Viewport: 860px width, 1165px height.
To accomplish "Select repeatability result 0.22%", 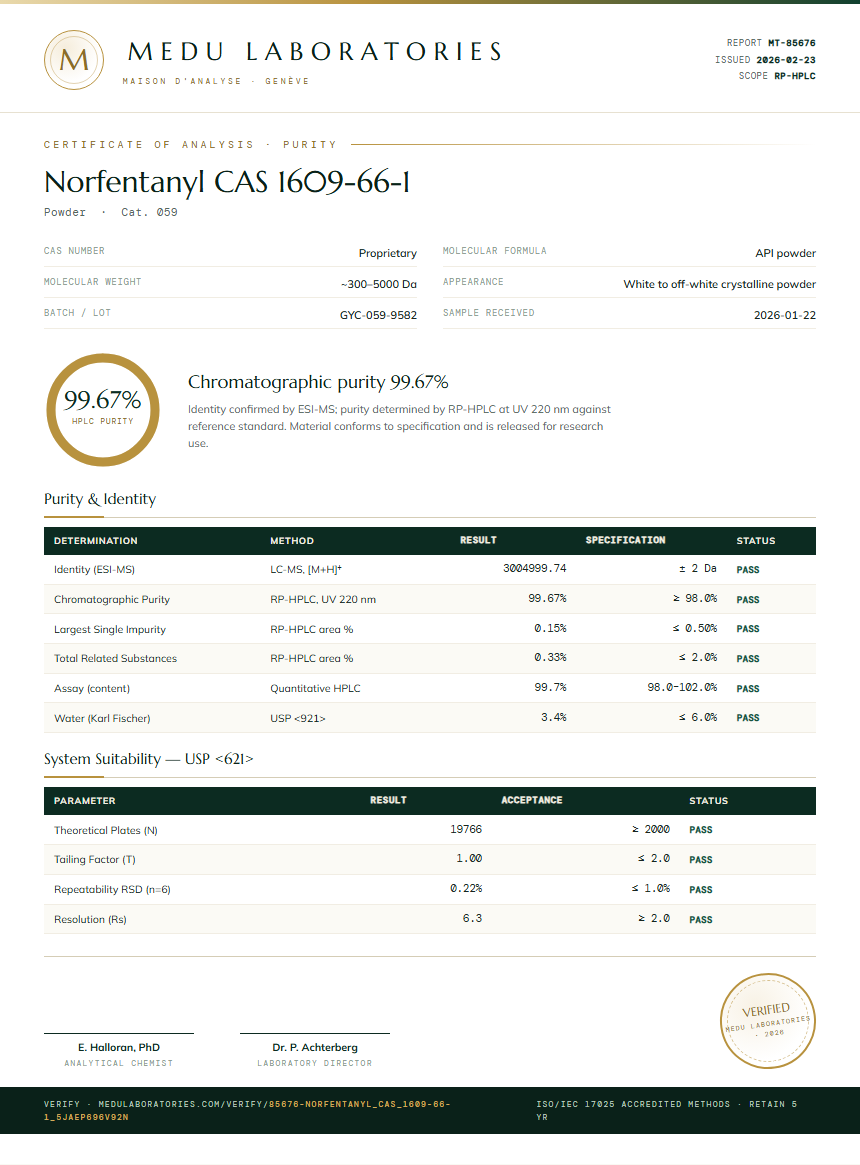I will (x=466, y=888).
